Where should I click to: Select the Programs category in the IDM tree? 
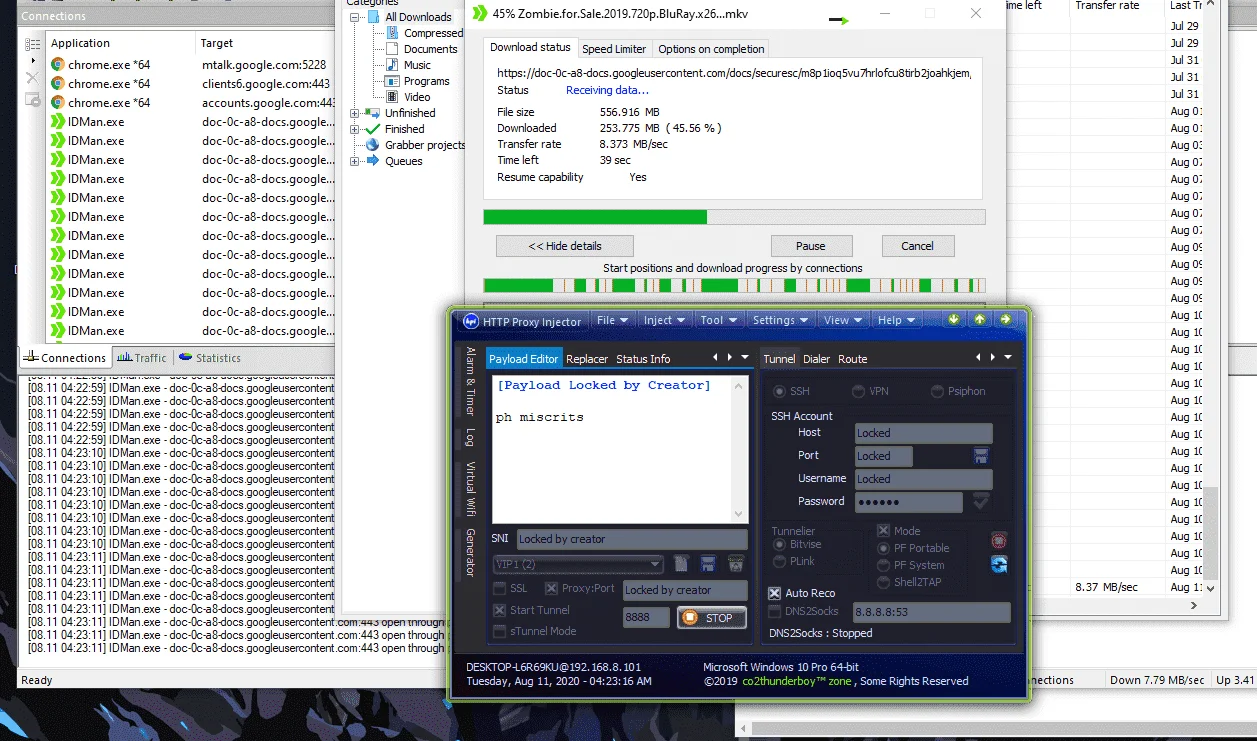pos(426,81)
